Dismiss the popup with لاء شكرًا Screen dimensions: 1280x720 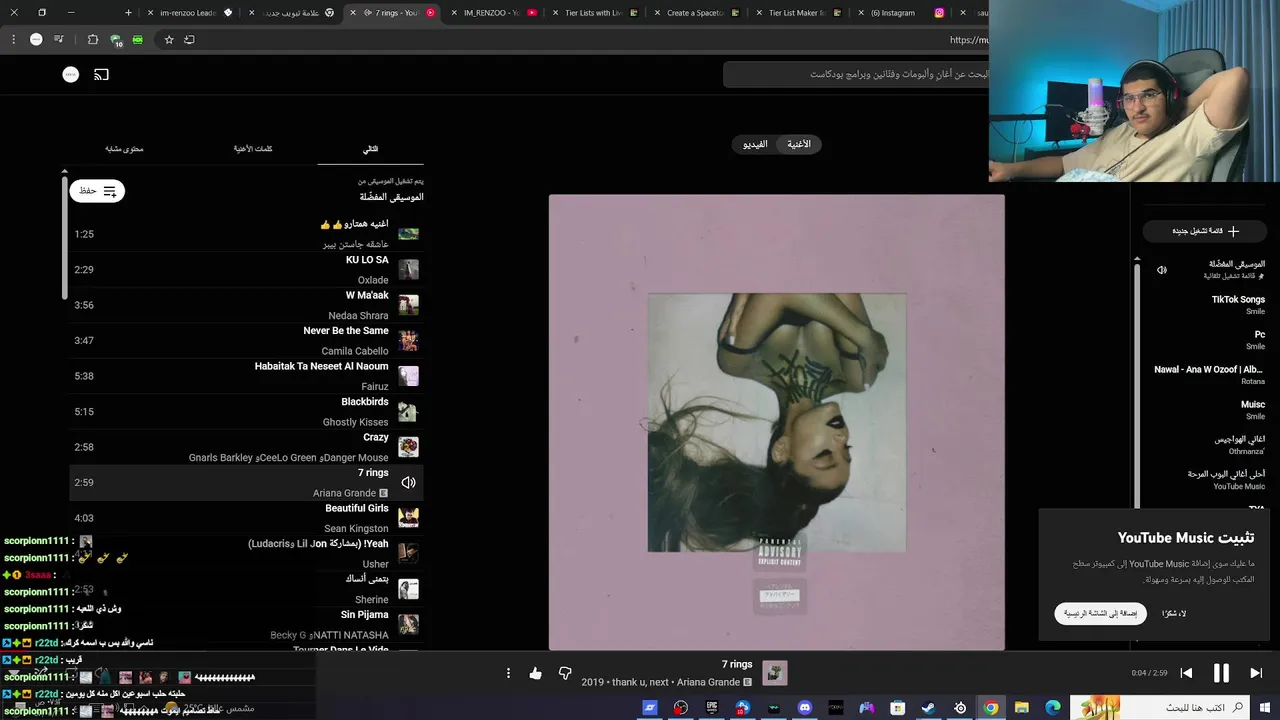pyautogui.click(x=1174, y=613)
